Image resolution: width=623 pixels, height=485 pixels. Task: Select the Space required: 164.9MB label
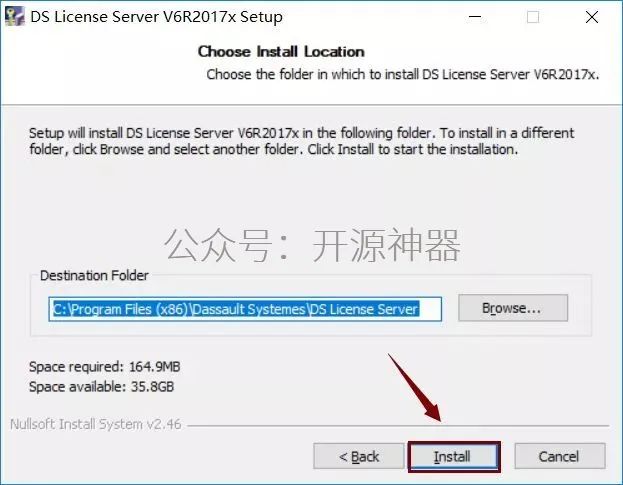(104, 366)
